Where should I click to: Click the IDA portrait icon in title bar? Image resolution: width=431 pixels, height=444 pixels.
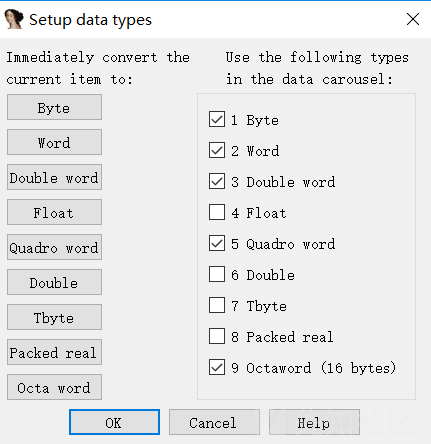pos(14,19)
